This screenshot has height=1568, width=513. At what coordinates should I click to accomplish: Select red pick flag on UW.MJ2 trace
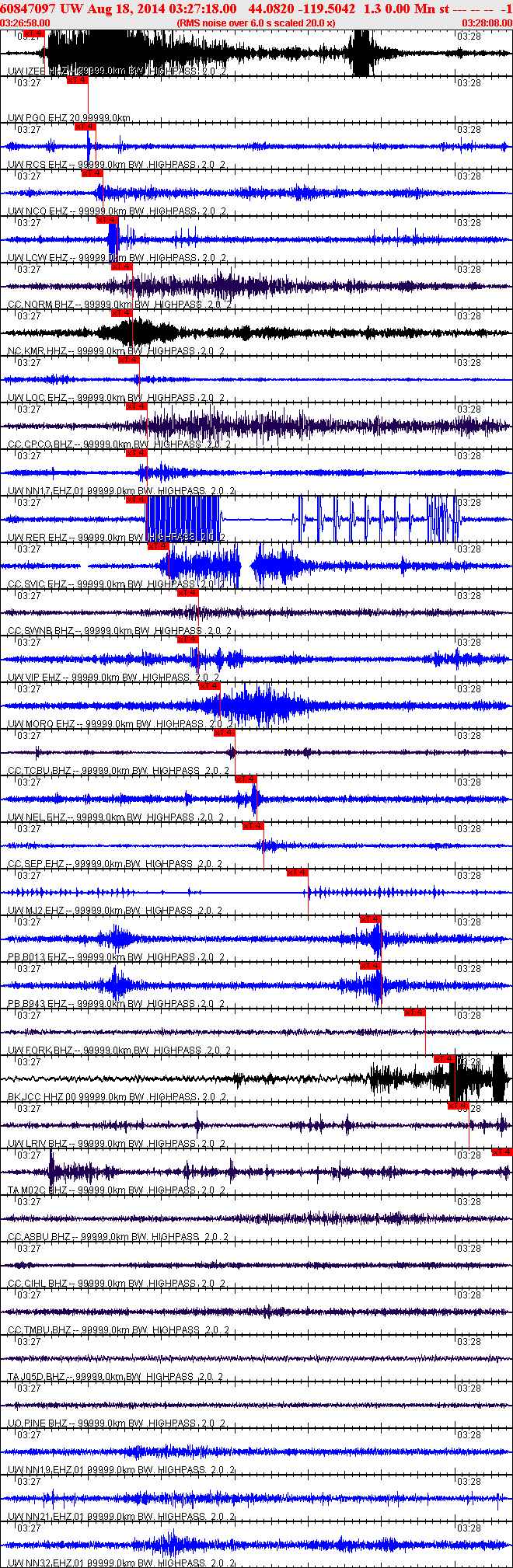pyautogui.click(x=298, y=873)
